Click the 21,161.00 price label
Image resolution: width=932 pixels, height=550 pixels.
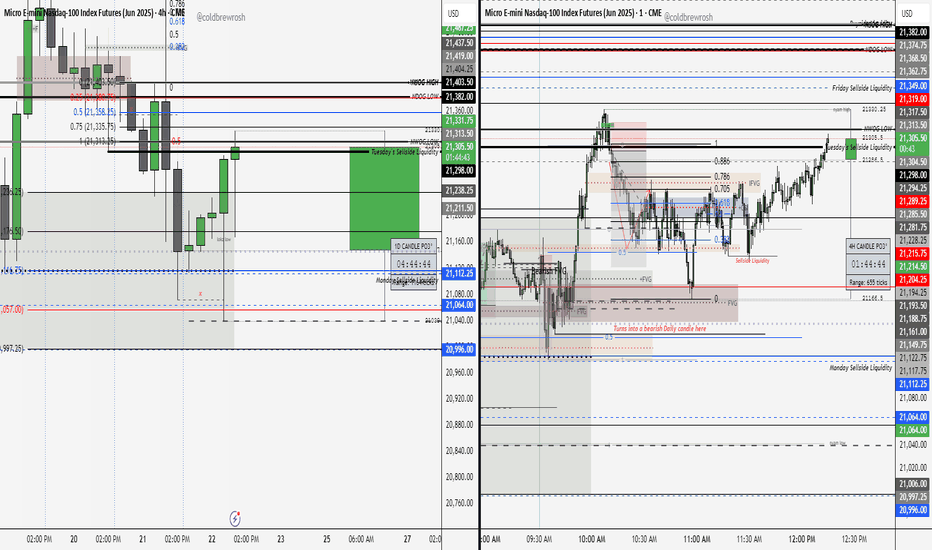(913, 332)
